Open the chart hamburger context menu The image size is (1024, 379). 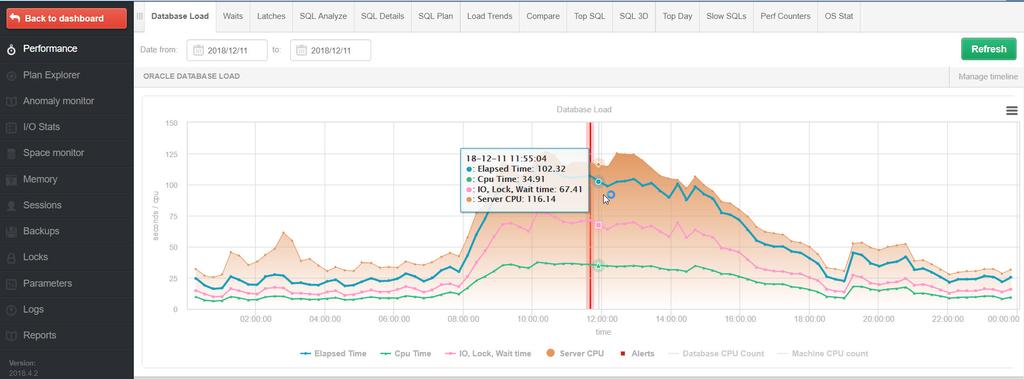point(1012,111)
